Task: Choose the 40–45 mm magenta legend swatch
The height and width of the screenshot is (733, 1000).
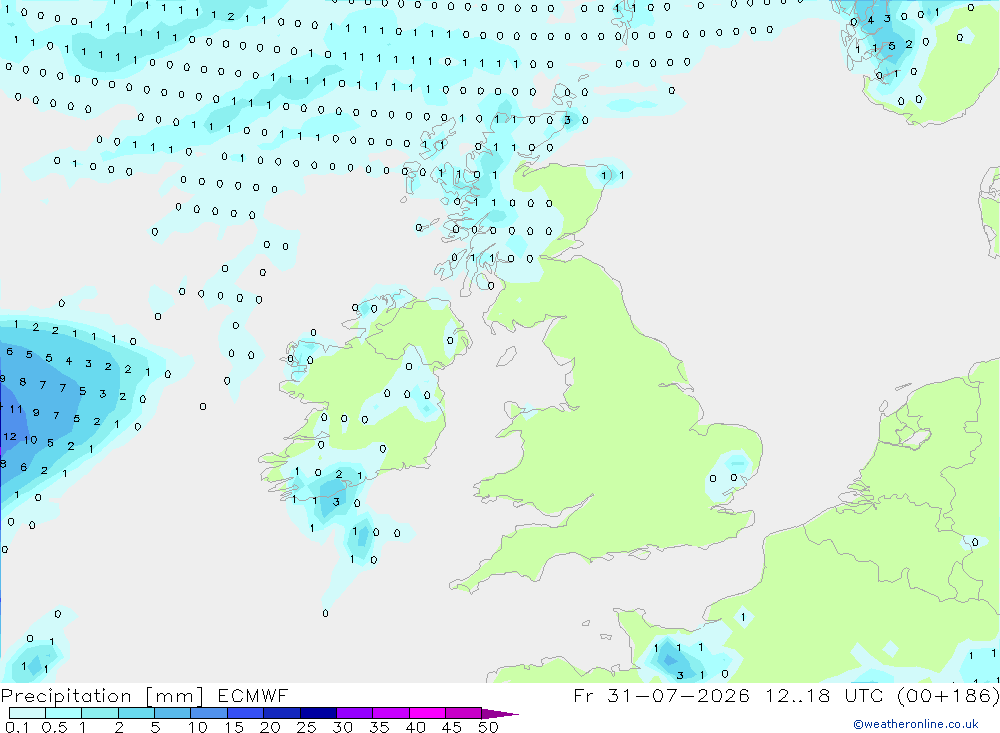Action: point(427,713)
